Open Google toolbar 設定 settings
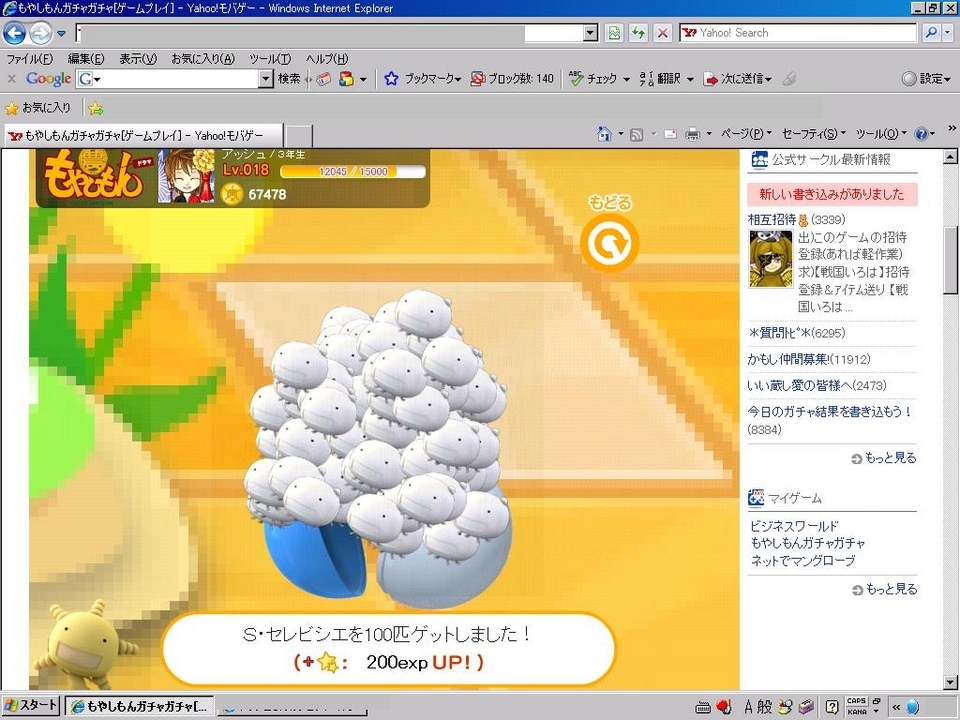 (927, 78)
